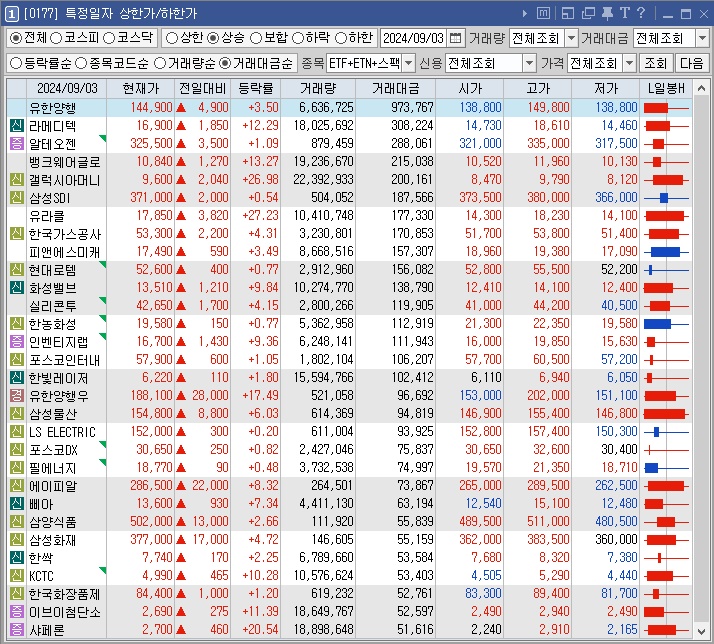
Task: Click the title bar arrow icon
Action: (x=525, y=14)
